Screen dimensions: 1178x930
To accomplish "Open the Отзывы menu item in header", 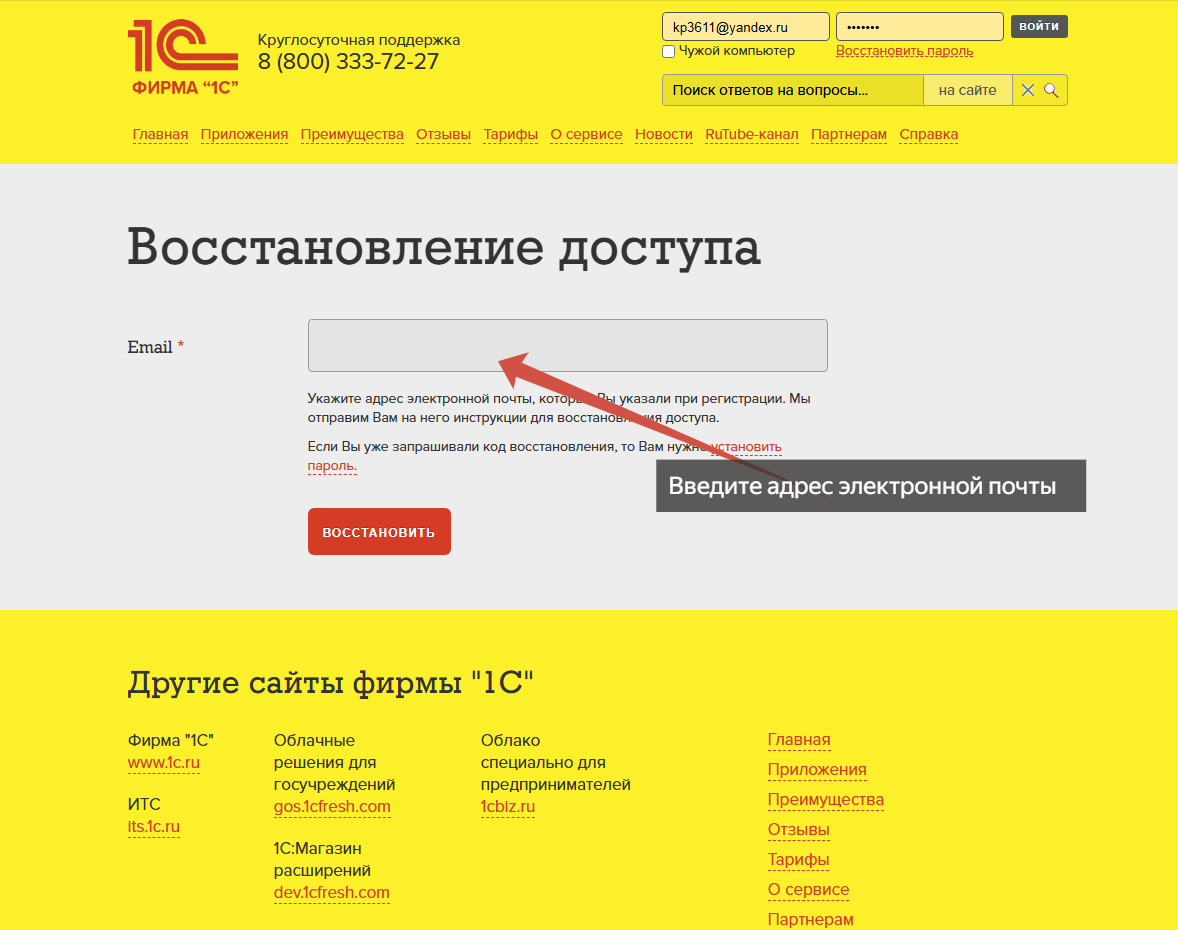I will (x=443, y=134).
